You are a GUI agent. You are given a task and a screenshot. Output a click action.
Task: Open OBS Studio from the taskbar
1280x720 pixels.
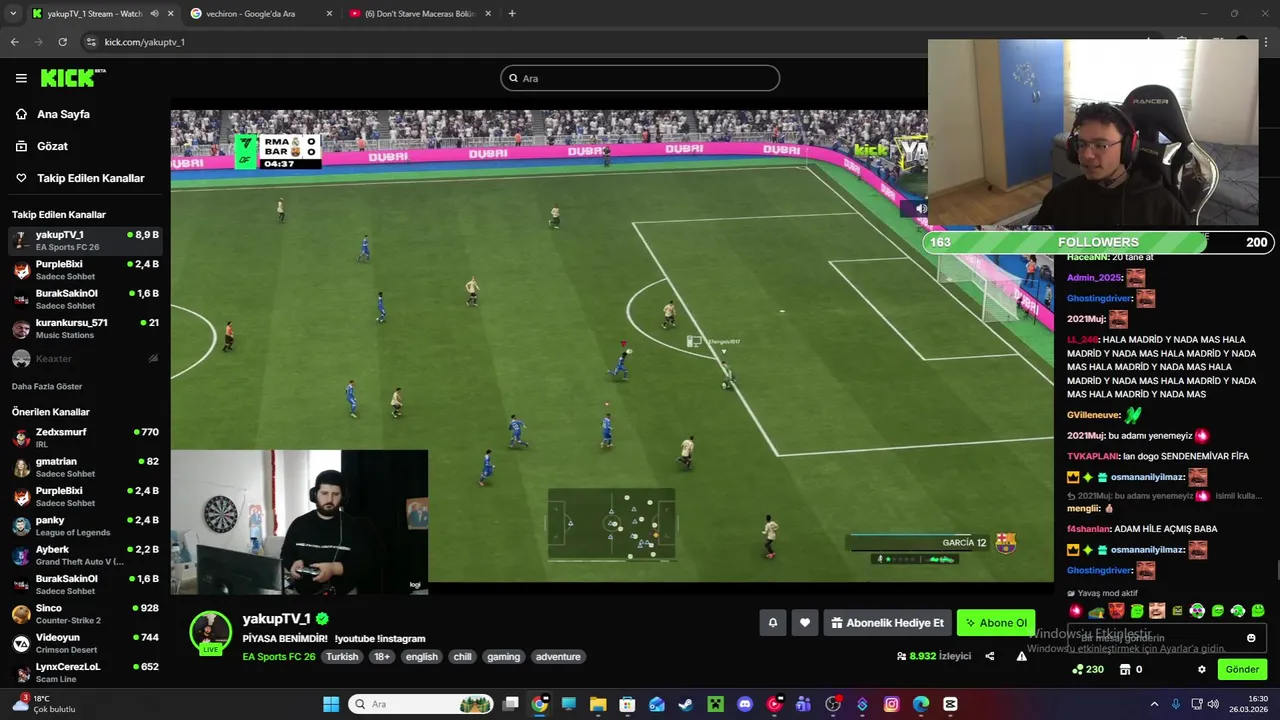click(832, 704)
